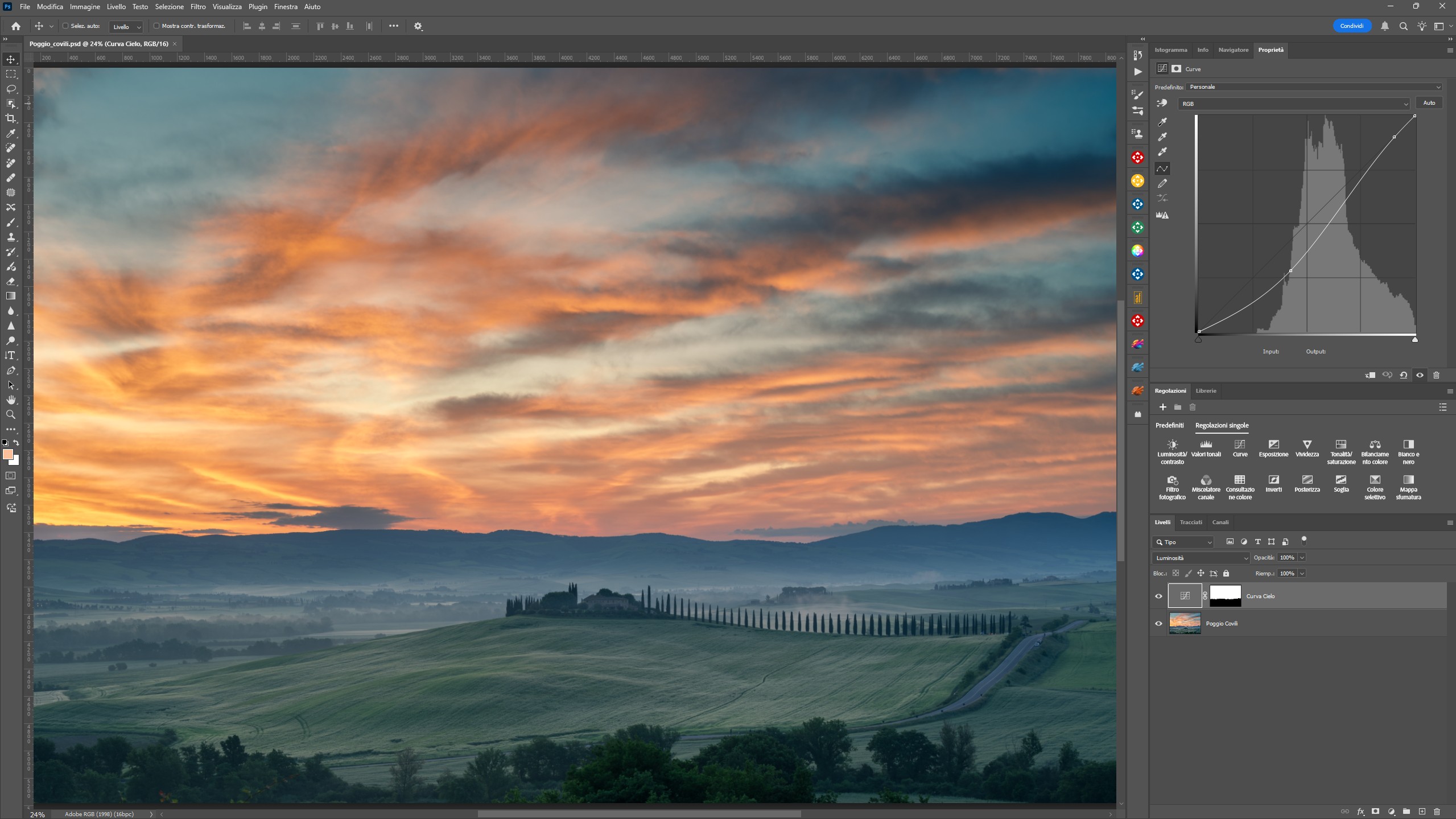Switch to the Canali tab
The width and height of the screenshot is (1456, 819).
coord(1220,522)
